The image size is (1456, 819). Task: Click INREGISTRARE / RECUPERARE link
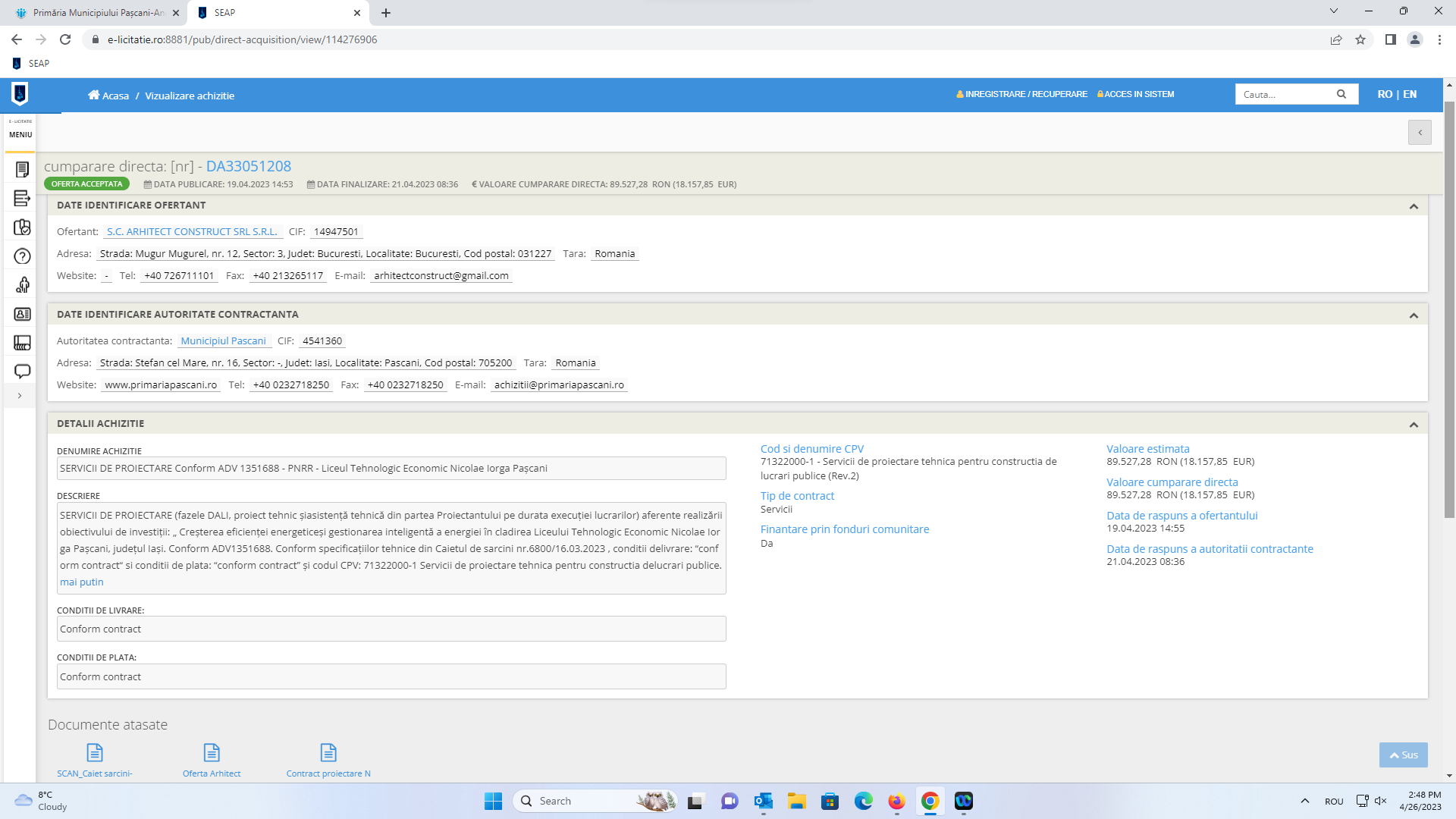click(1021, 94)
